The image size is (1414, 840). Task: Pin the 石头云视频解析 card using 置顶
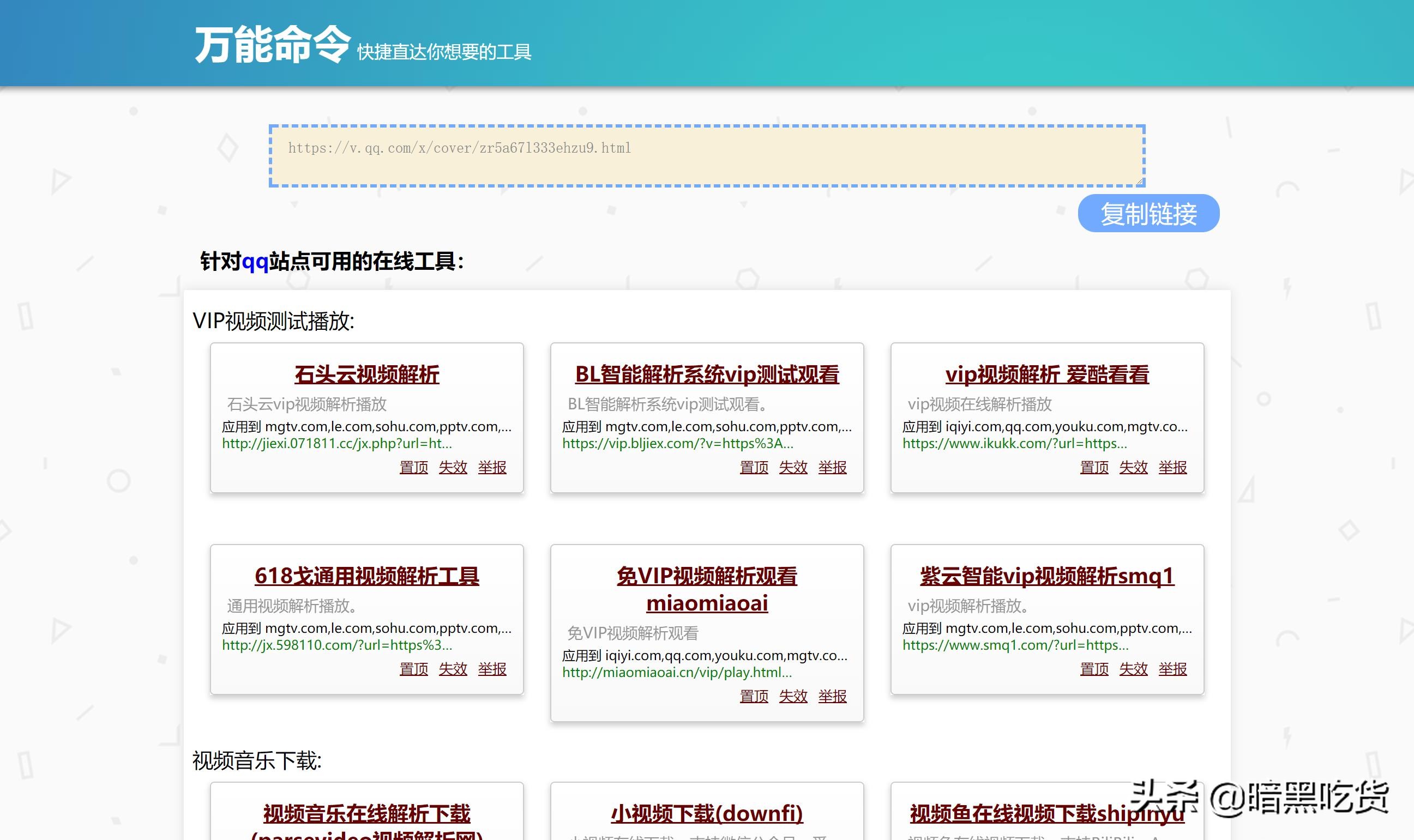[x=413, y=467]
